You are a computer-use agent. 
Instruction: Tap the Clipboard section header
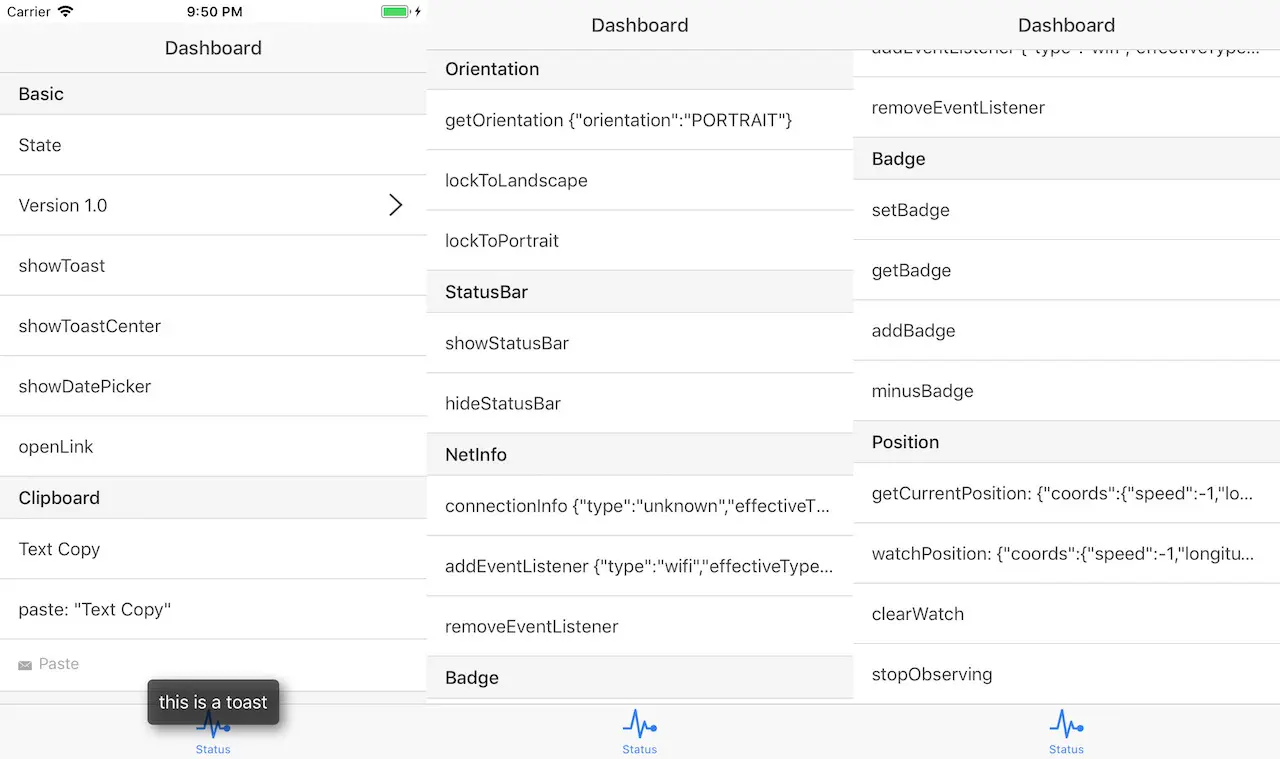[x=213, y=498]
